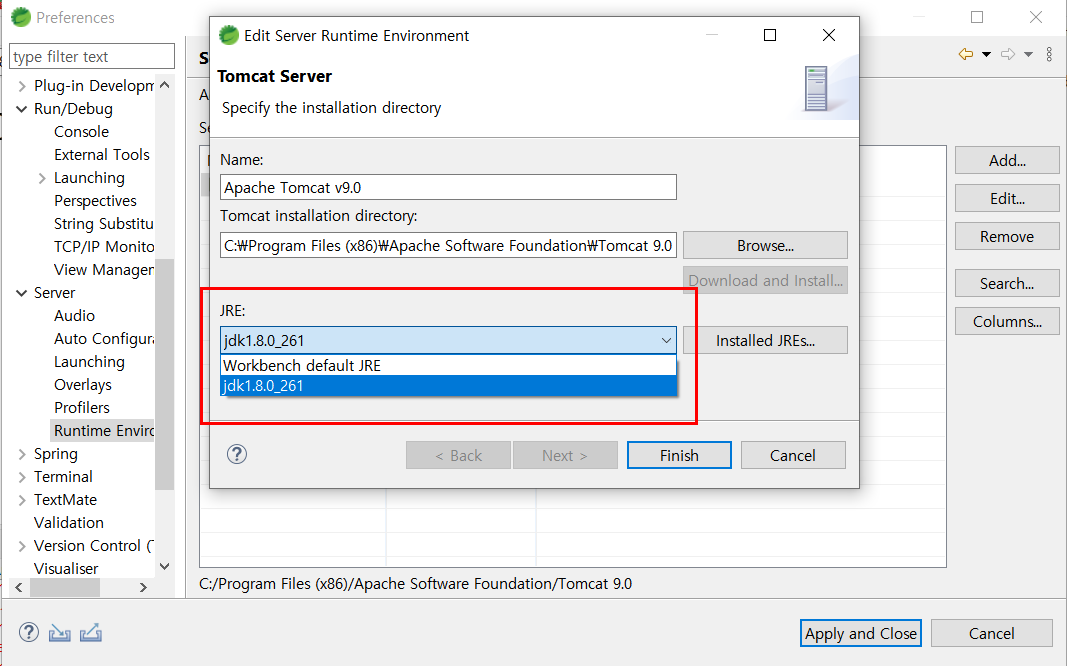1067x666 pixels.
Task: Select View Management in the tree
Action: point(103,270)
